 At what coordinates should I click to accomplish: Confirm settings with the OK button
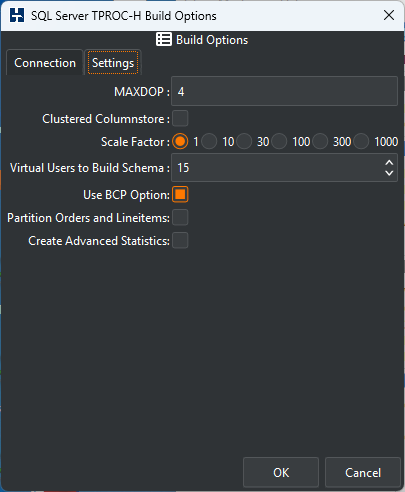pos(281,472)
